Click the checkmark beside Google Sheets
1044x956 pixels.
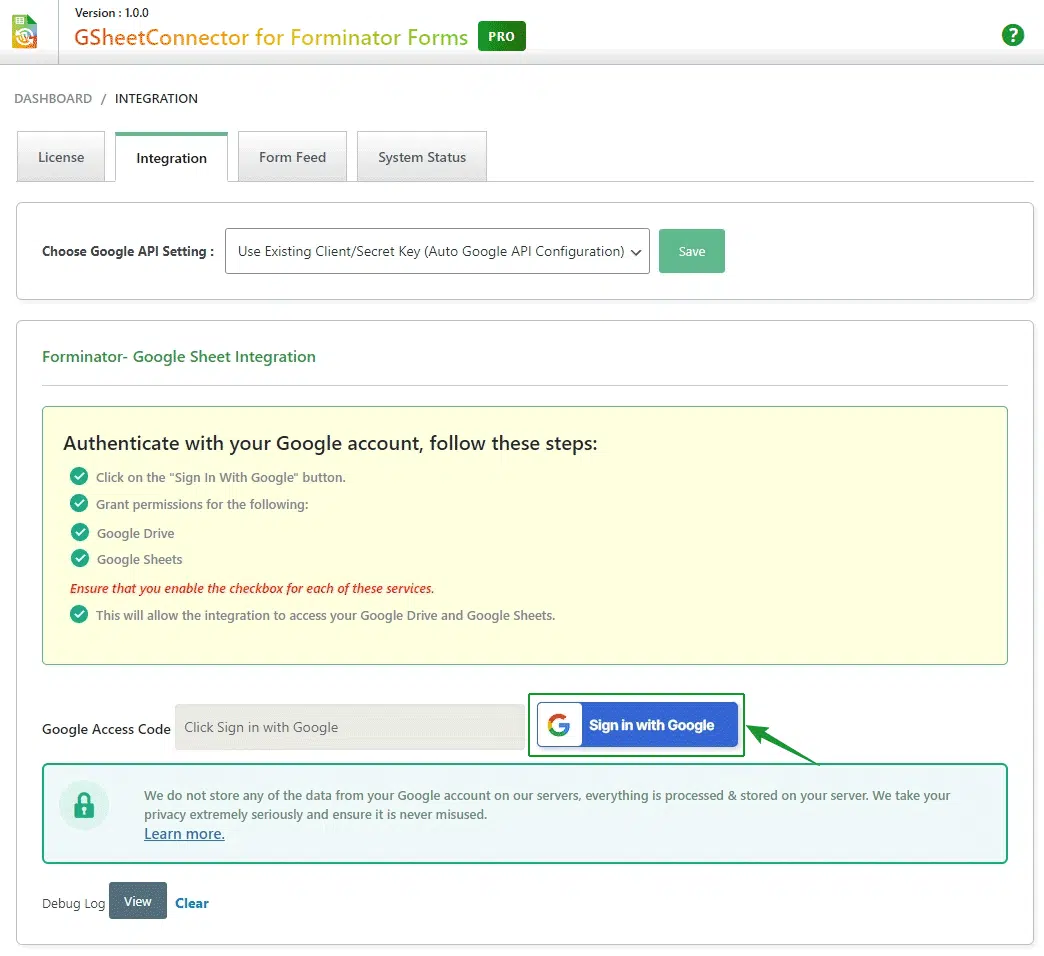tap(79, 558)
